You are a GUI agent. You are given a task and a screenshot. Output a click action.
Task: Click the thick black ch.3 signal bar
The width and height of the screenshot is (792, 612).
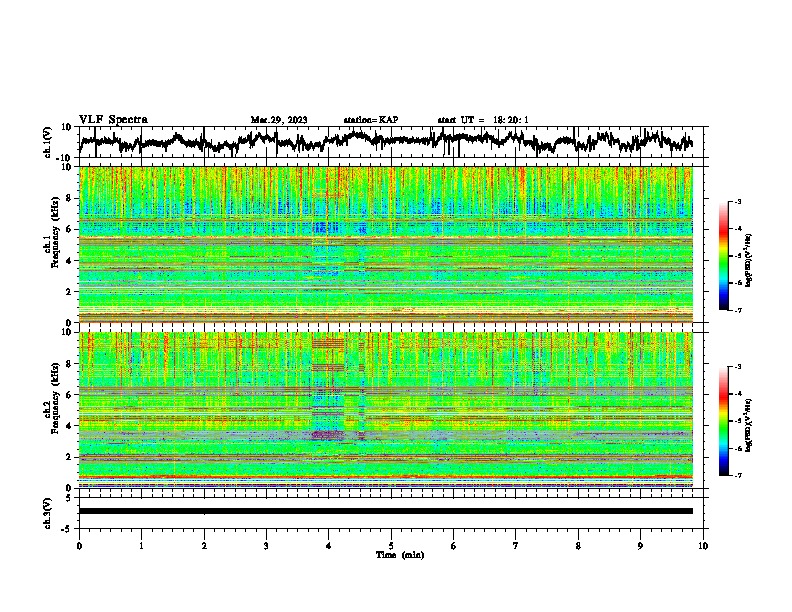point(386,511)
